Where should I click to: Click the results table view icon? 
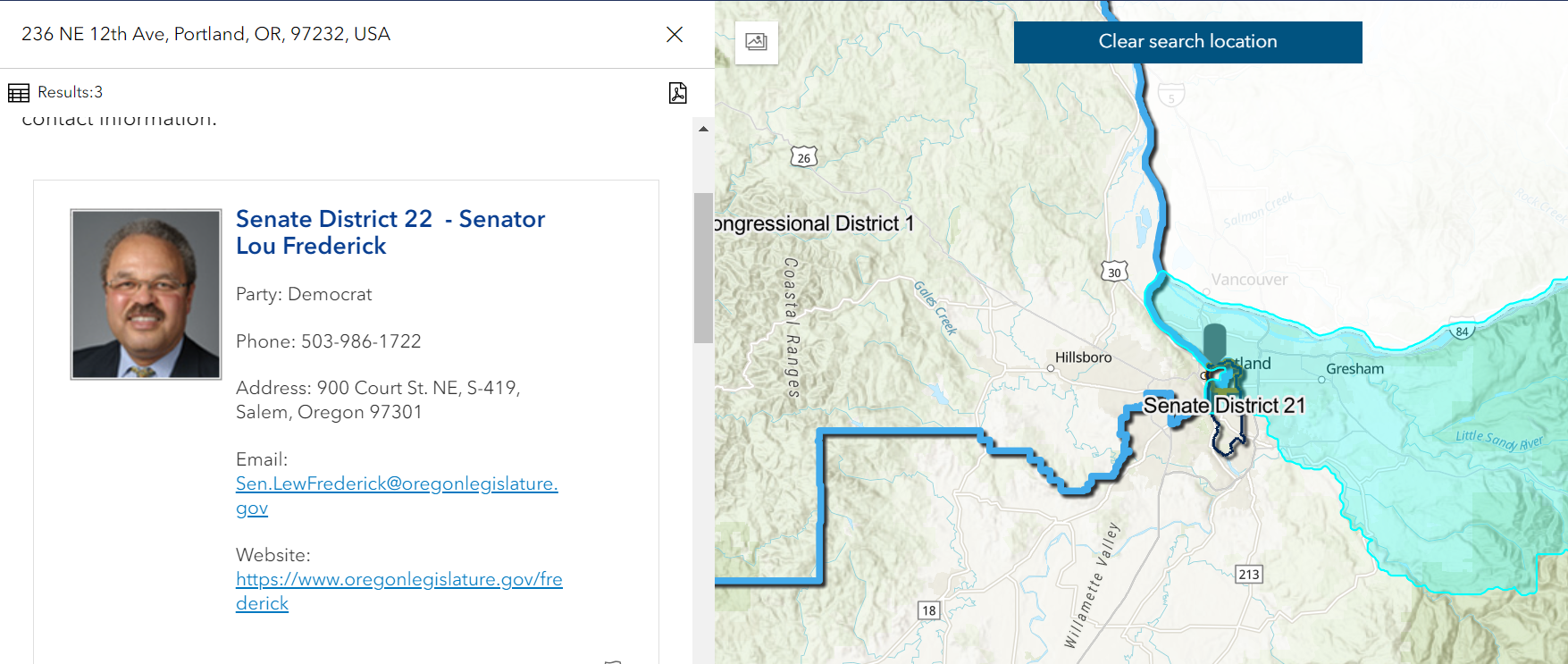pyautogui.click(x=19, y=93)
